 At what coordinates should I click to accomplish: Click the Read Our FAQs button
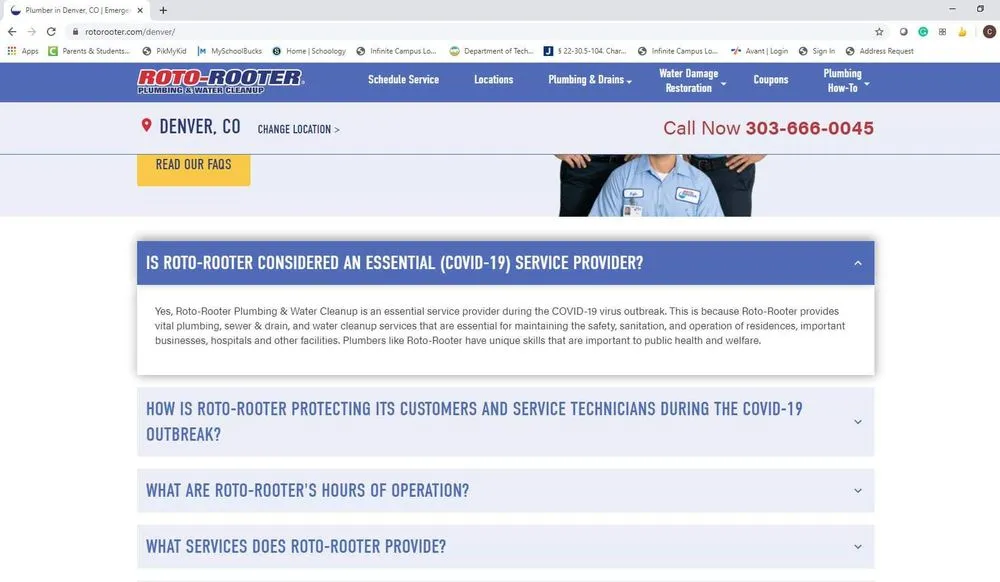193,165
